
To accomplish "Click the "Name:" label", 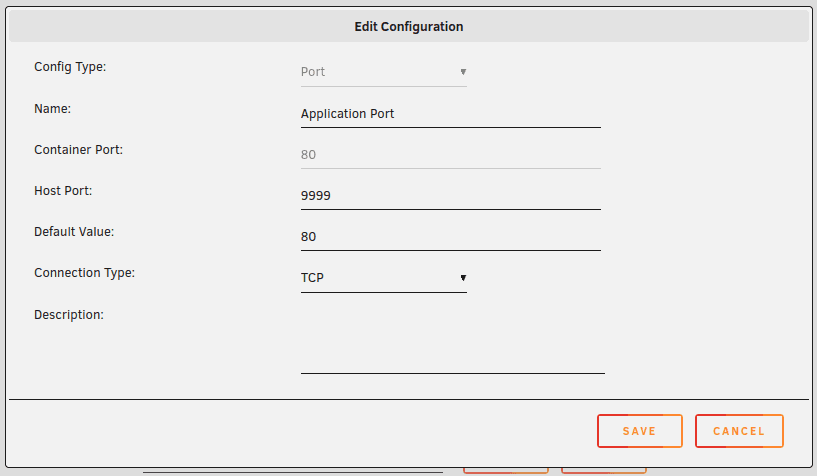I will click(53, 108).
